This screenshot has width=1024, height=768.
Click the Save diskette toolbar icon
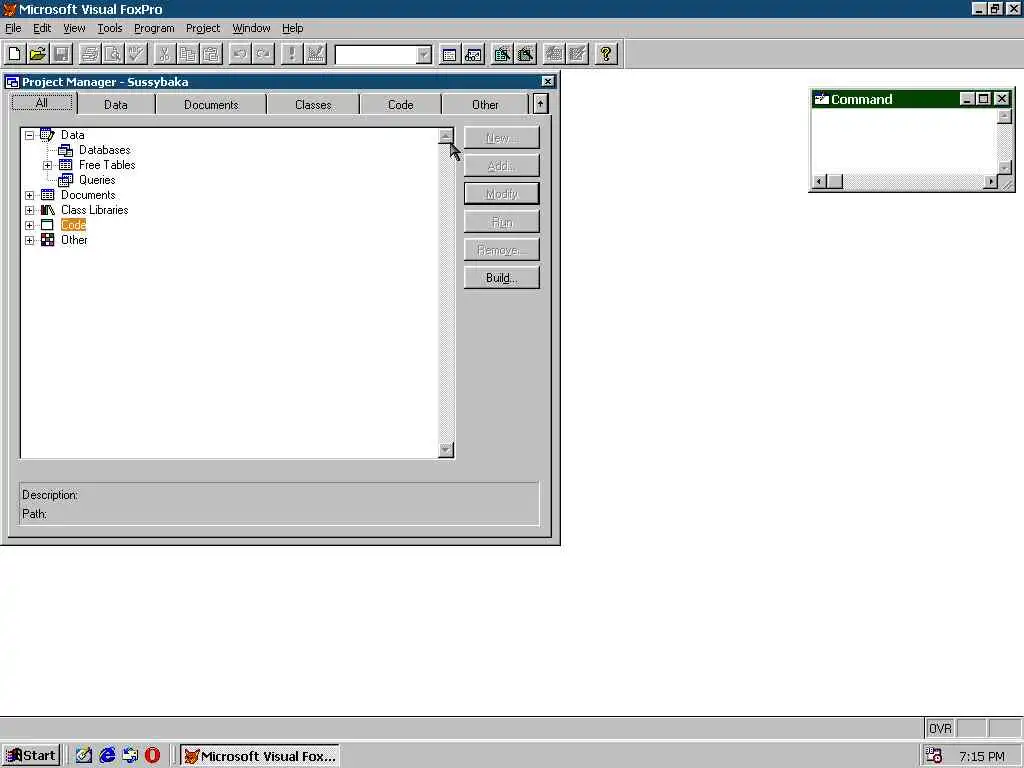pyautogui.click(x=61, y=54)
